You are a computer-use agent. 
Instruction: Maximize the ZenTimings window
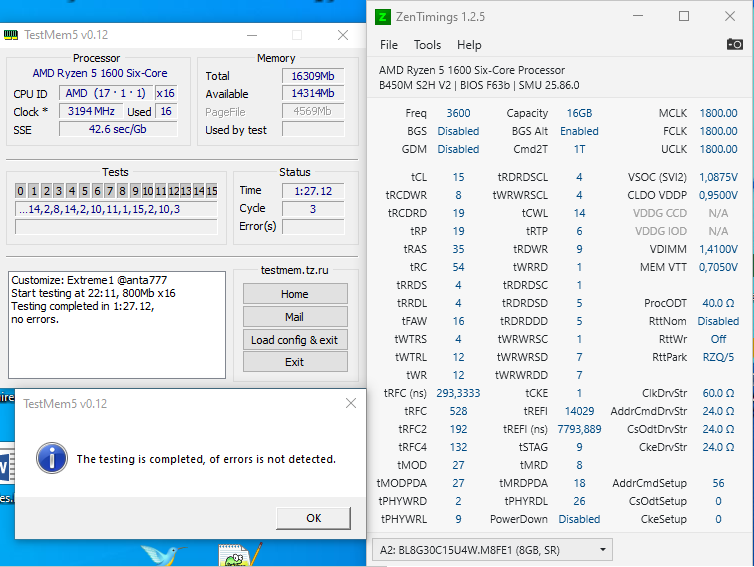pyautogui.click(x=684, y=16)
